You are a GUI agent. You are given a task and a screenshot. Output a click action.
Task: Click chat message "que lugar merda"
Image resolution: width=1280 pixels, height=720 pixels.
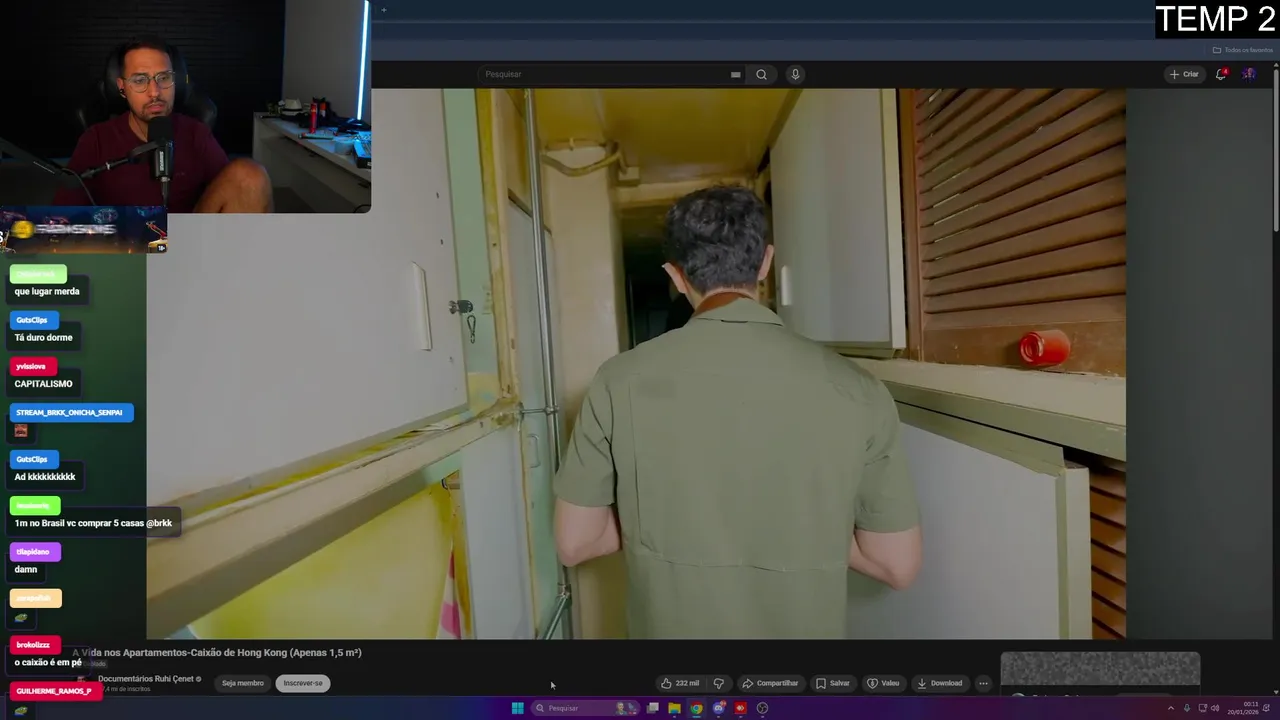[x=47, y=291]
